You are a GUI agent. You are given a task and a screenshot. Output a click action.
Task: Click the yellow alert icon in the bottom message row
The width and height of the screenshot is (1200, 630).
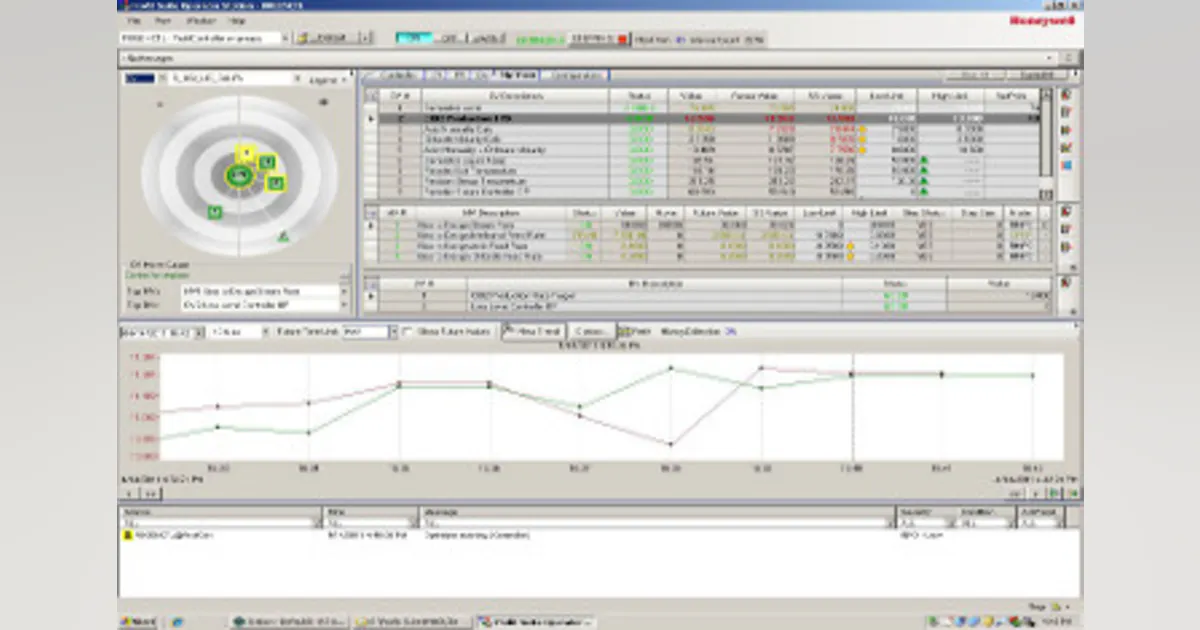[128, 535]
